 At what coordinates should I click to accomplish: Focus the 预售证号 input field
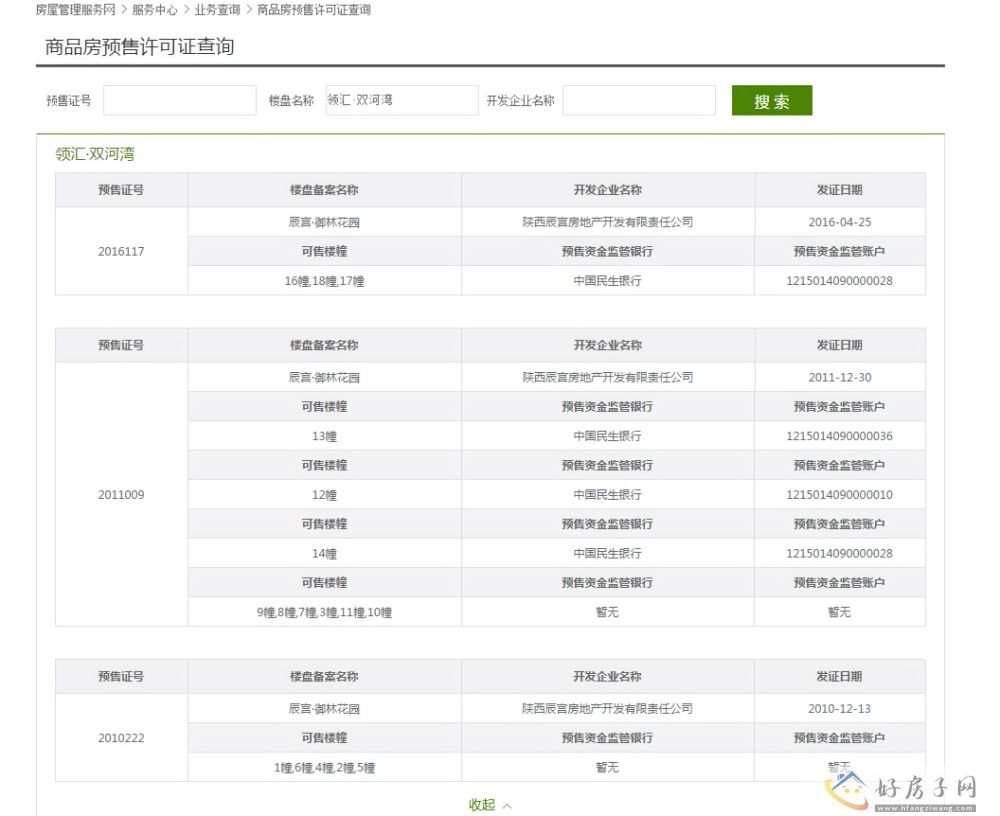[180, 101]
